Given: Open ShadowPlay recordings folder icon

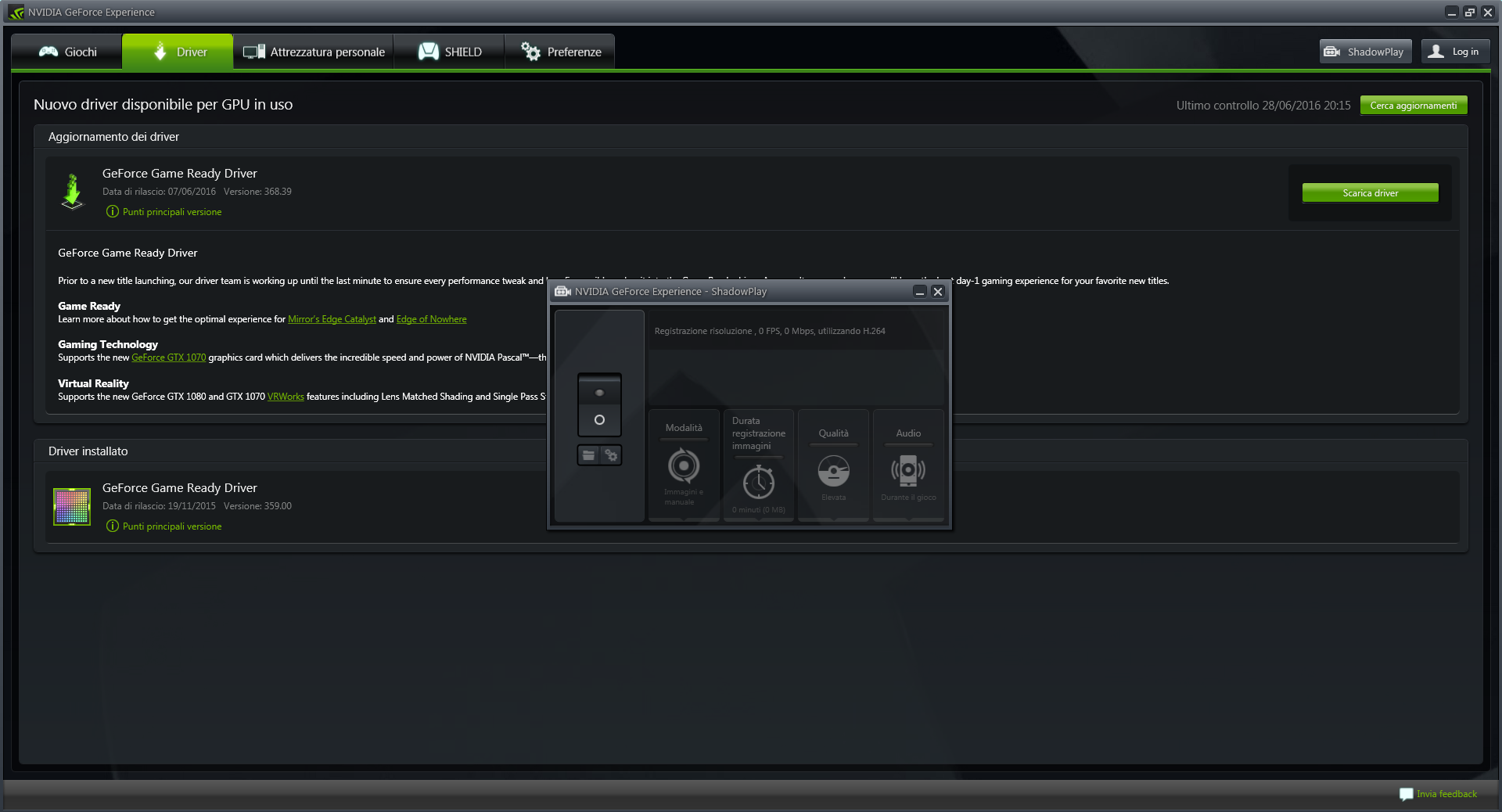Looking at the screenshot, I should pyautogui.click(x=588, y=455).
